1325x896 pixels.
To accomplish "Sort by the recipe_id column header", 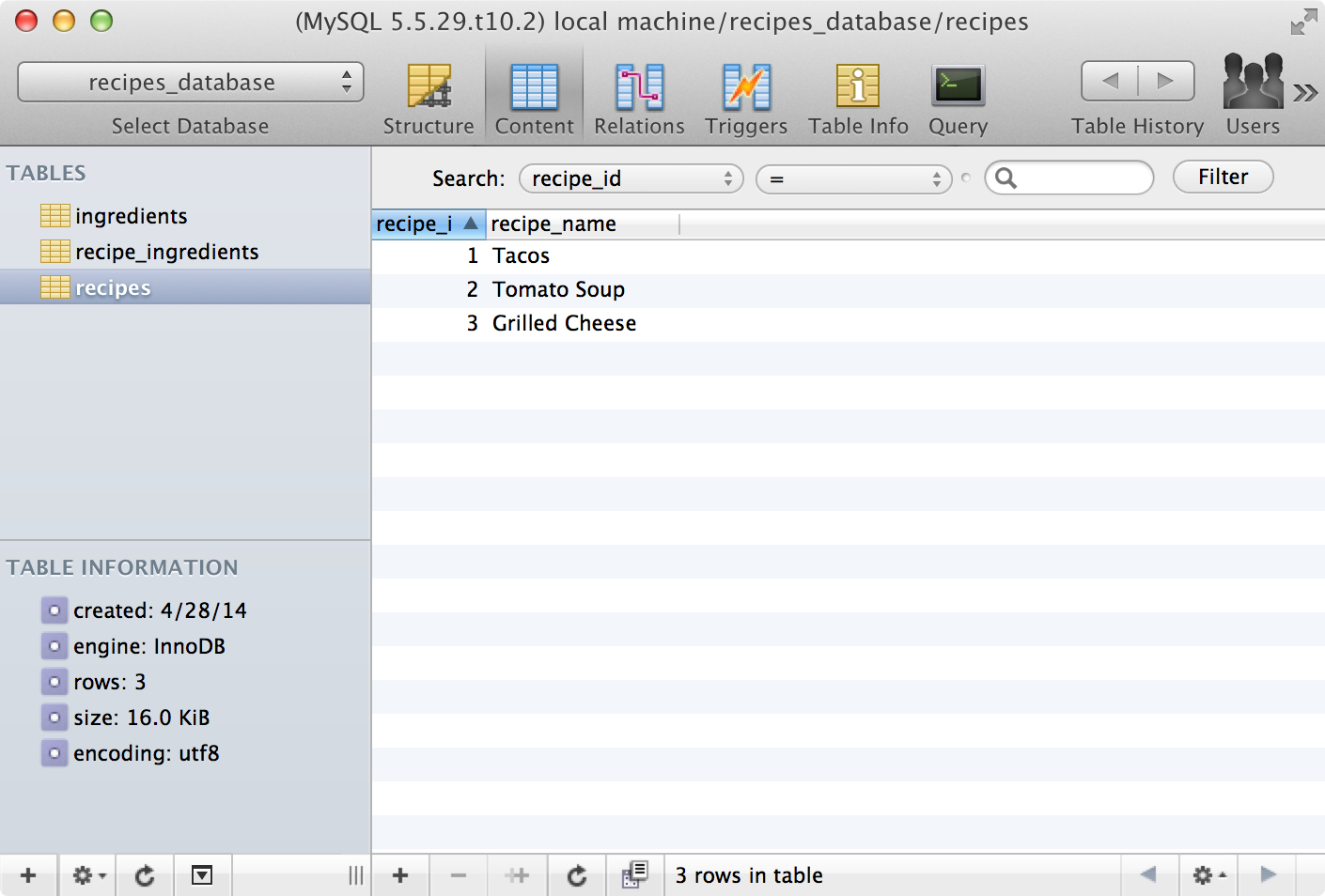I will click(x=429, y=224).
